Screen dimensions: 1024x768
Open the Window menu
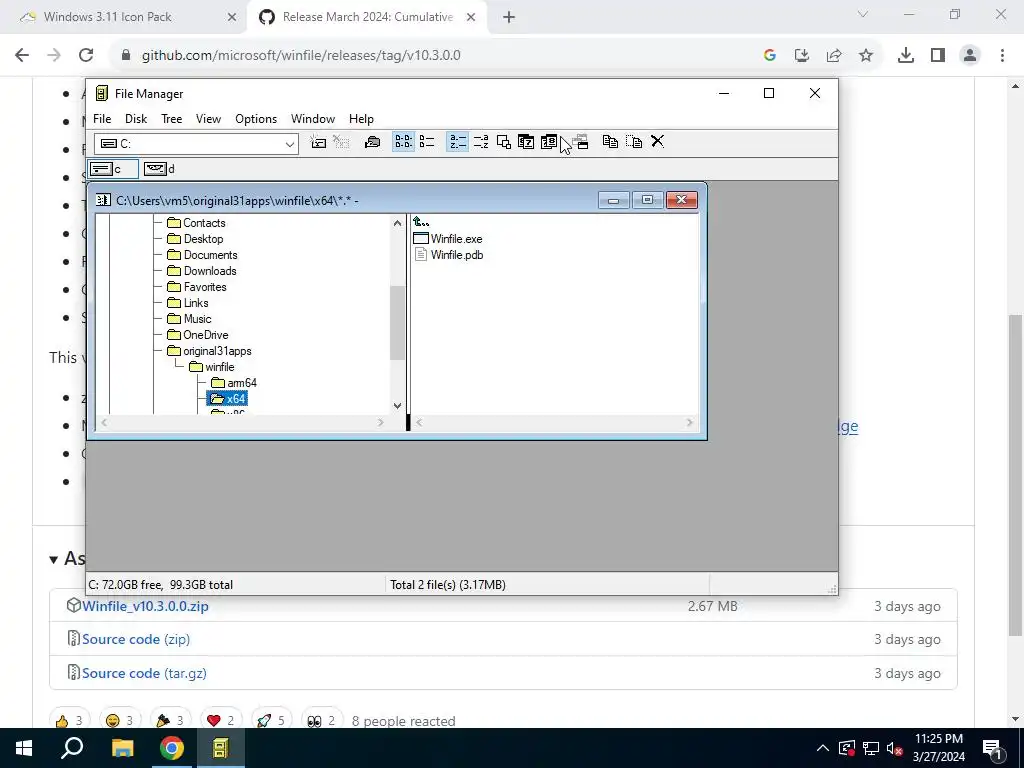coord(313,119)
